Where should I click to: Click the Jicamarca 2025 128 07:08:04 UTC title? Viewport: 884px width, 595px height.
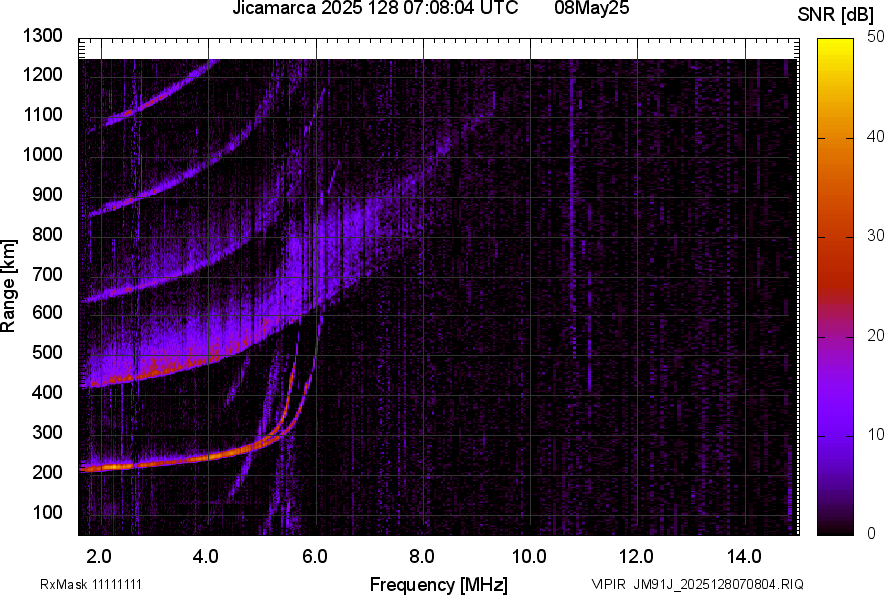pyautogui.click(x=375, y=8)
